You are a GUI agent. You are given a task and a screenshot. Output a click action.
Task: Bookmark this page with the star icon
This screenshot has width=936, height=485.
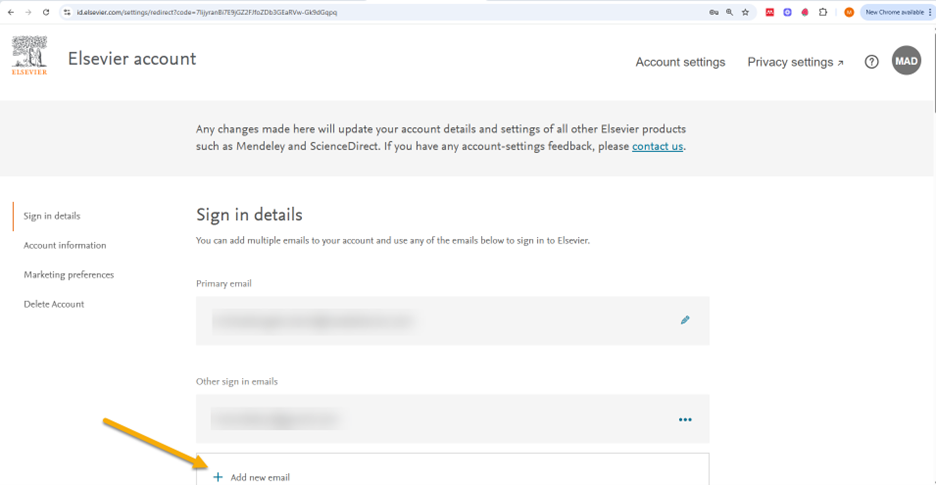pos(745,12)
